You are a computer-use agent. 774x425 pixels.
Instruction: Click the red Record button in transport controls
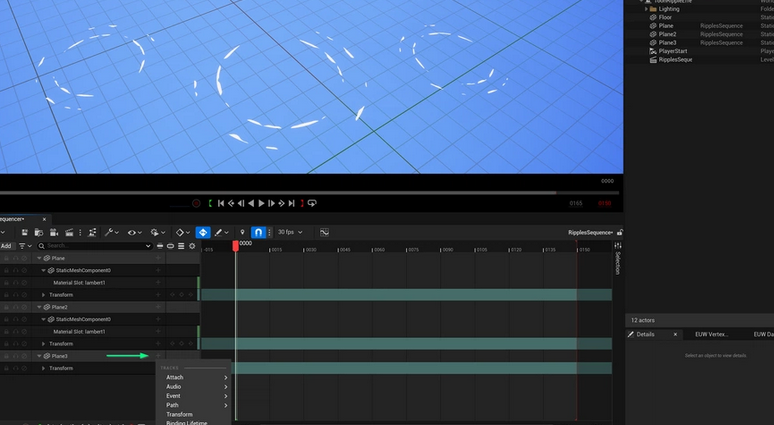tap(196, 203)
